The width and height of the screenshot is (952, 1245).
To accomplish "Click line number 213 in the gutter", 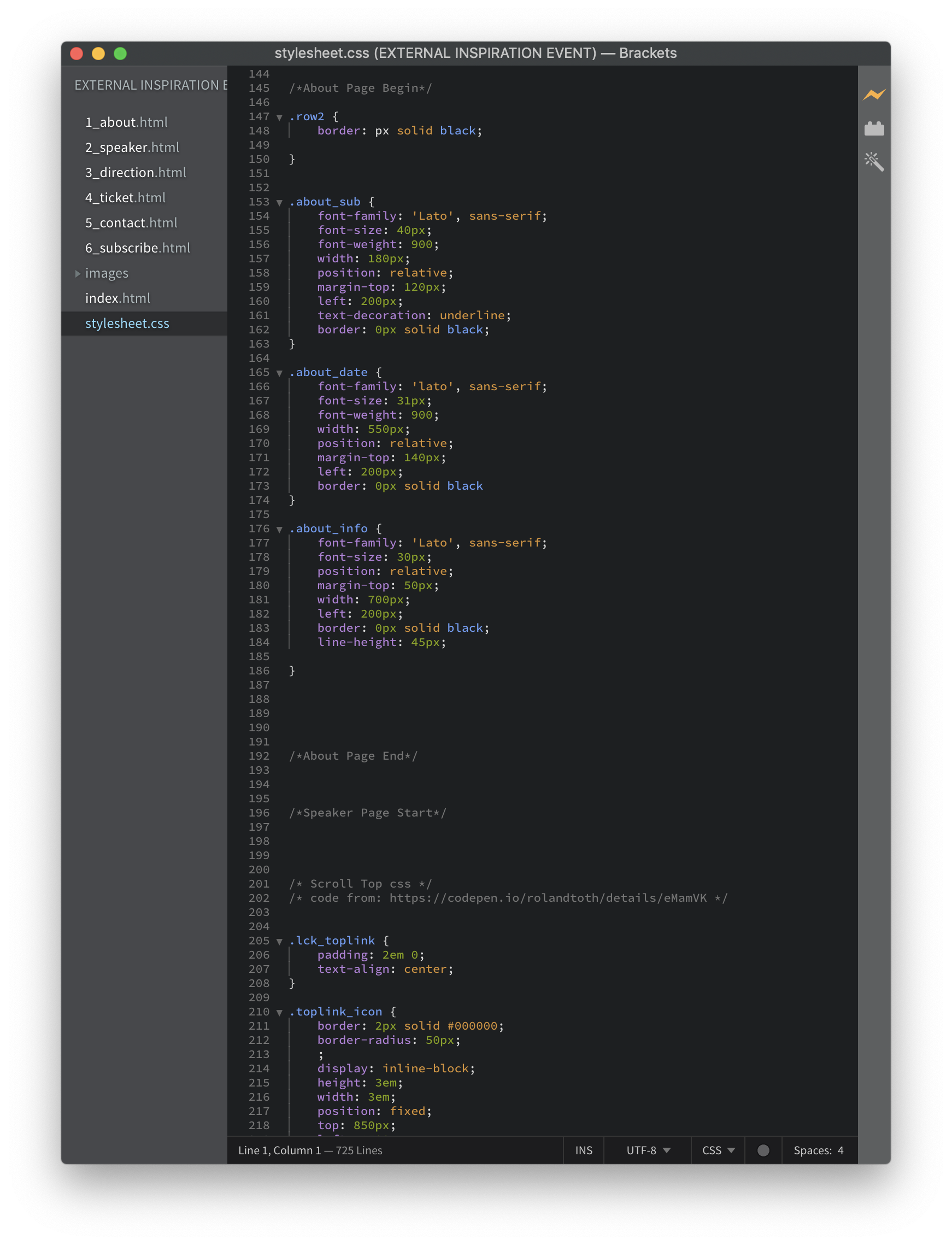I will pyautogui.click(x=259, y=1055).
